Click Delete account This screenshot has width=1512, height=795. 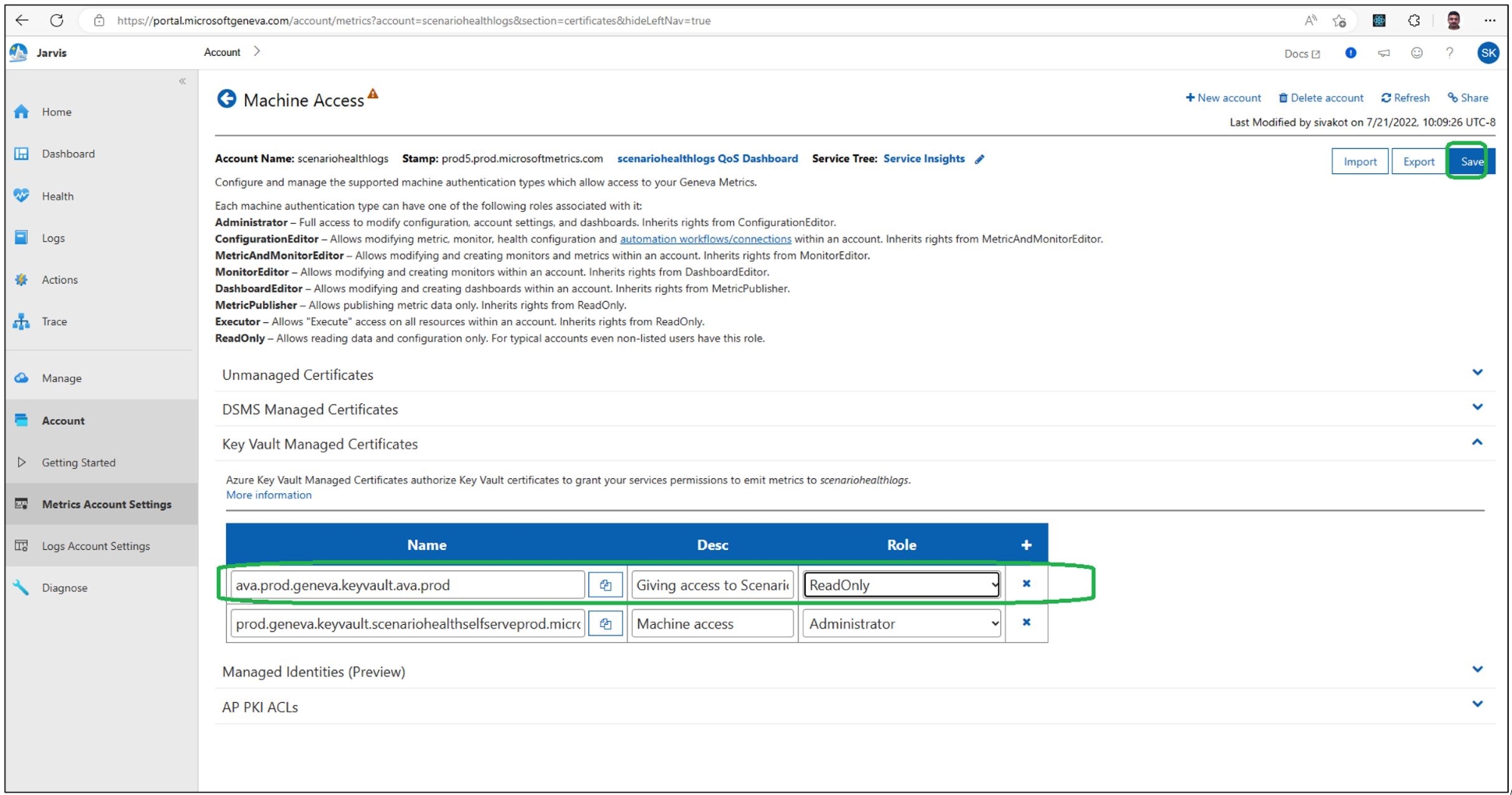point(1321,98)
